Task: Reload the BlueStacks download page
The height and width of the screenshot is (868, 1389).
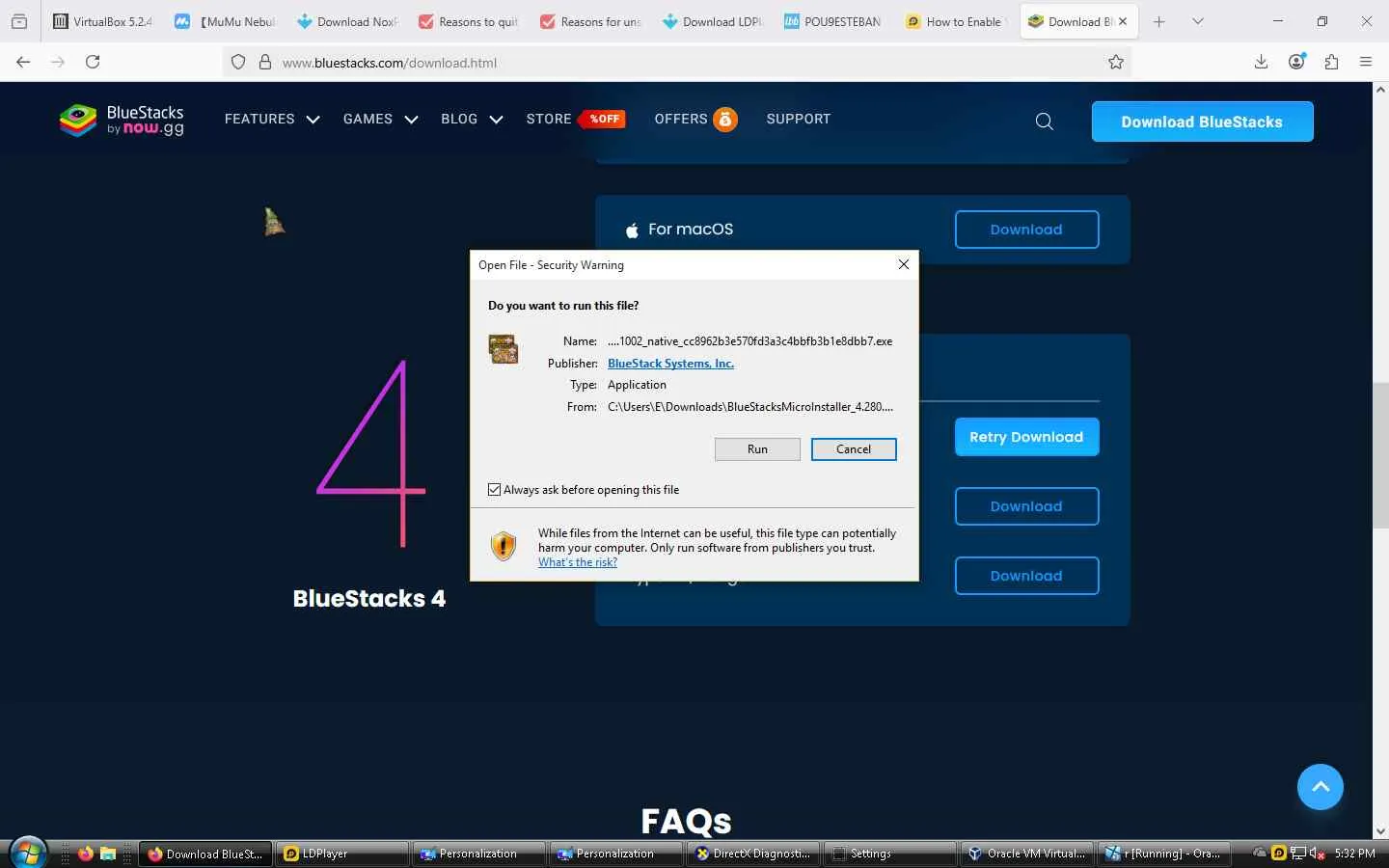Action: 93,62
